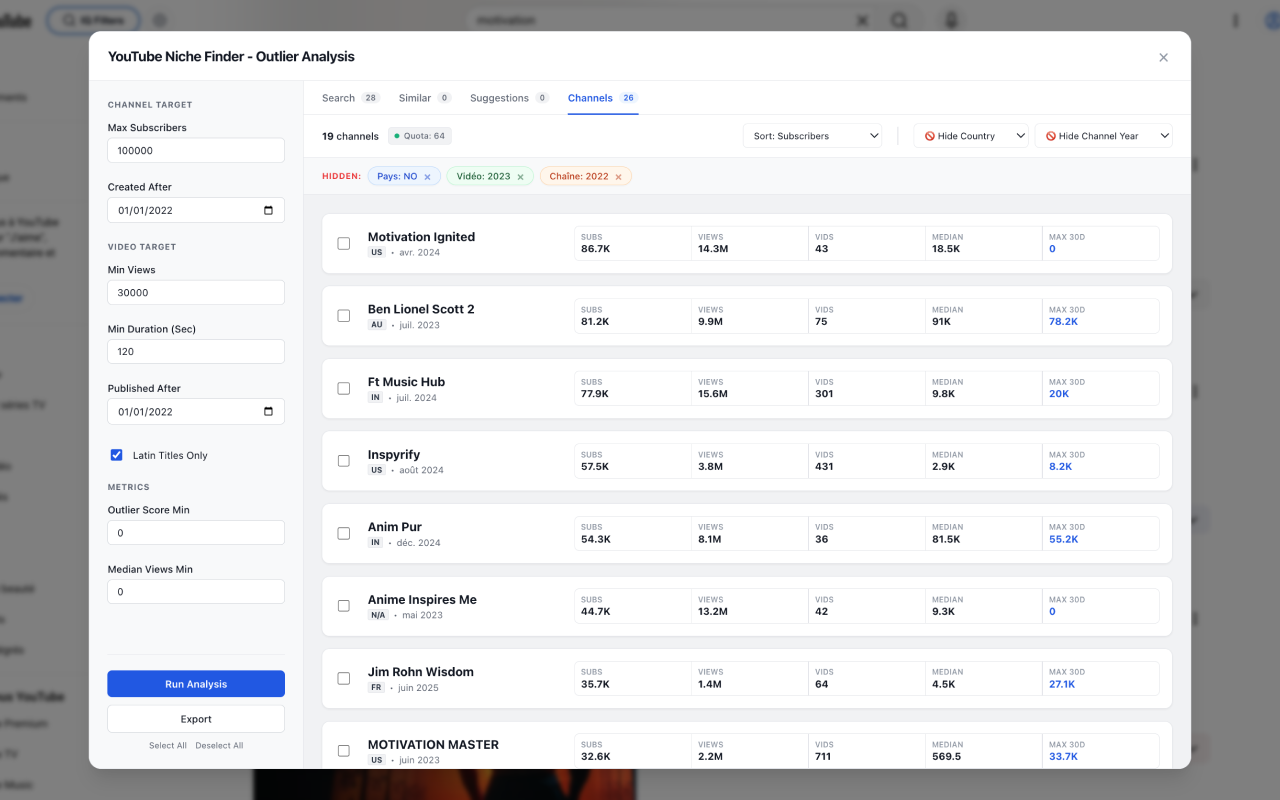Open Motivation Ignited channel name
This screenshot has width=1280, height=800.
[x=421, y=237]
